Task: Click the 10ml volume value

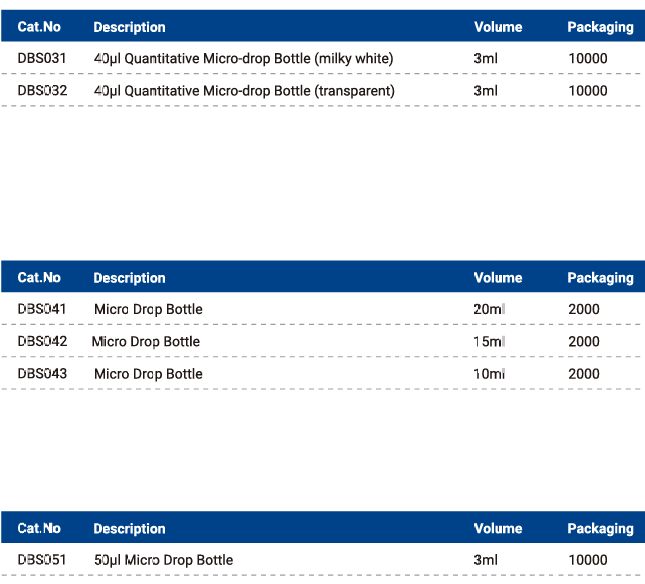Action: pos(489,373)
